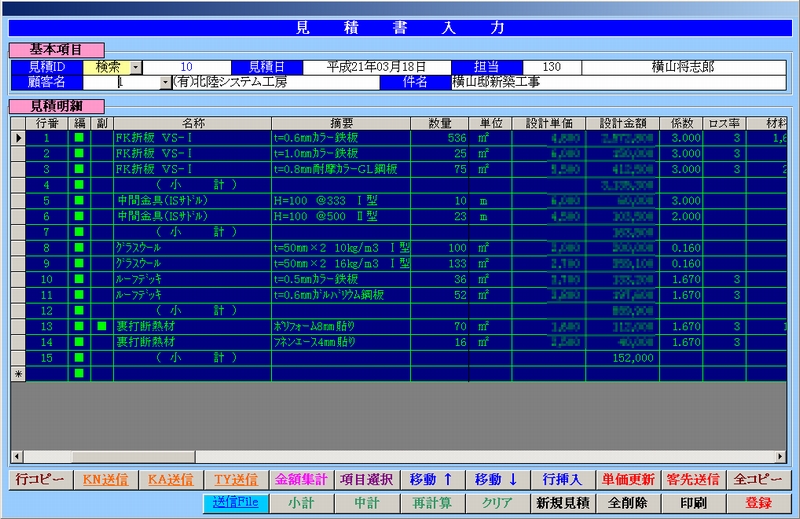800x519 pixels.
Task: Open the 検索 dropdown next to 見積ID
Action: click(x=137, y=67)
